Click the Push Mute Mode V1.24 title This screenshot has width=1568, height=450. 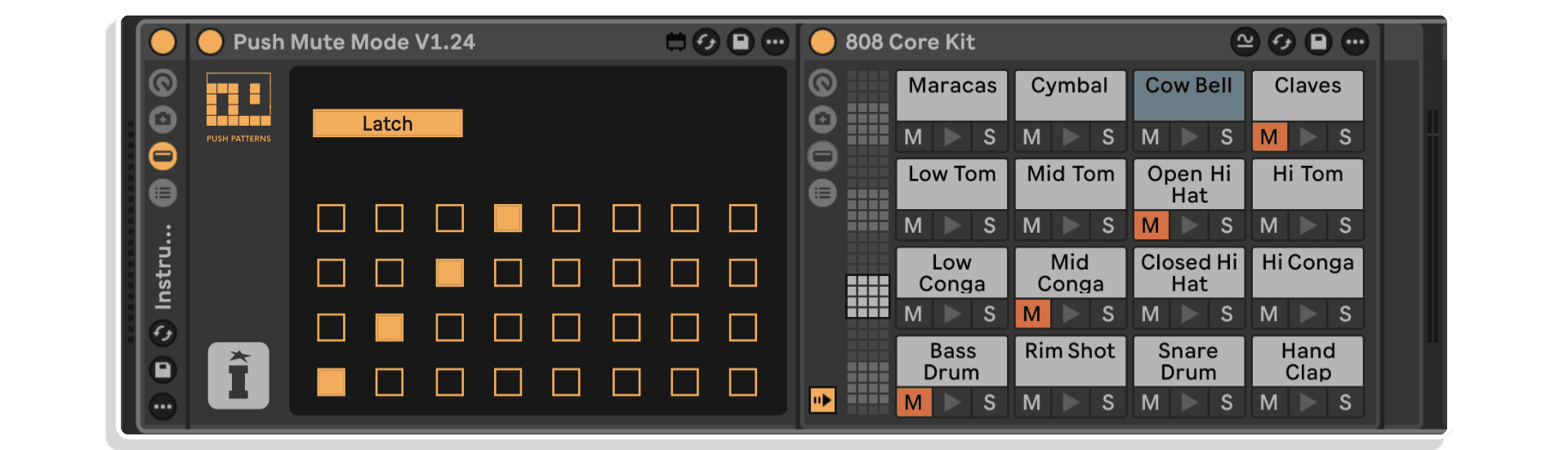354,42
